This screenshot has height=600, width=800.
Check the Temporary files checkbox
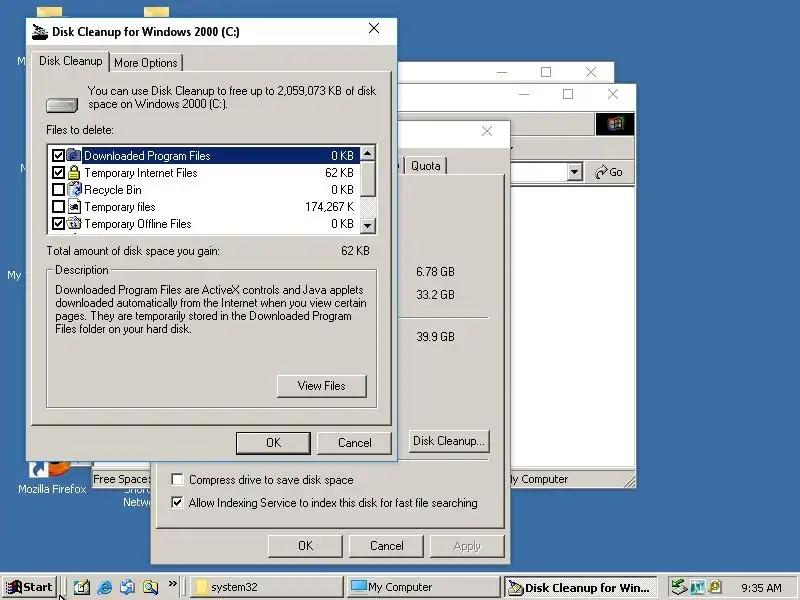pyautogui.click(x=58, y=207)
